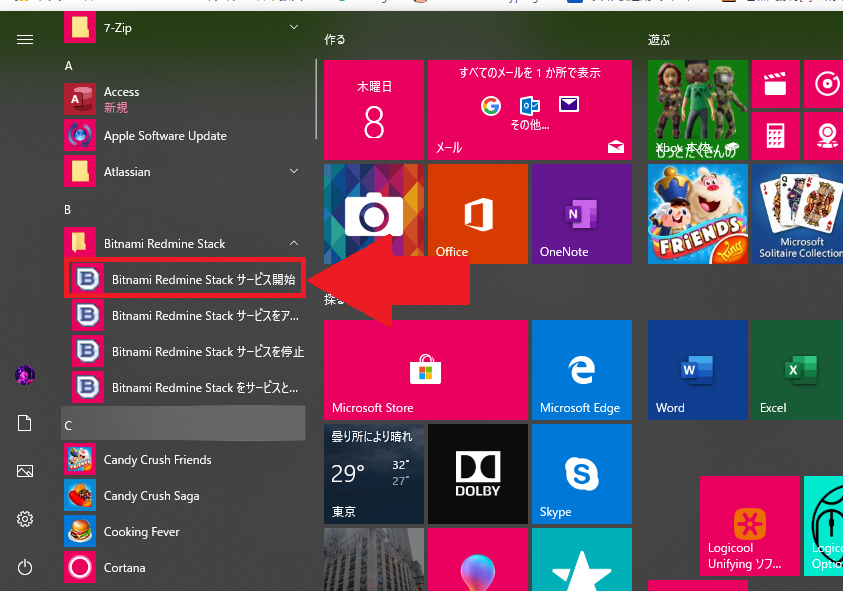Image resolution: width=843 pixels, height=591 pixels.
Task: Open Microsoft Solitaire Collection tile
Action: click(798, 214)
